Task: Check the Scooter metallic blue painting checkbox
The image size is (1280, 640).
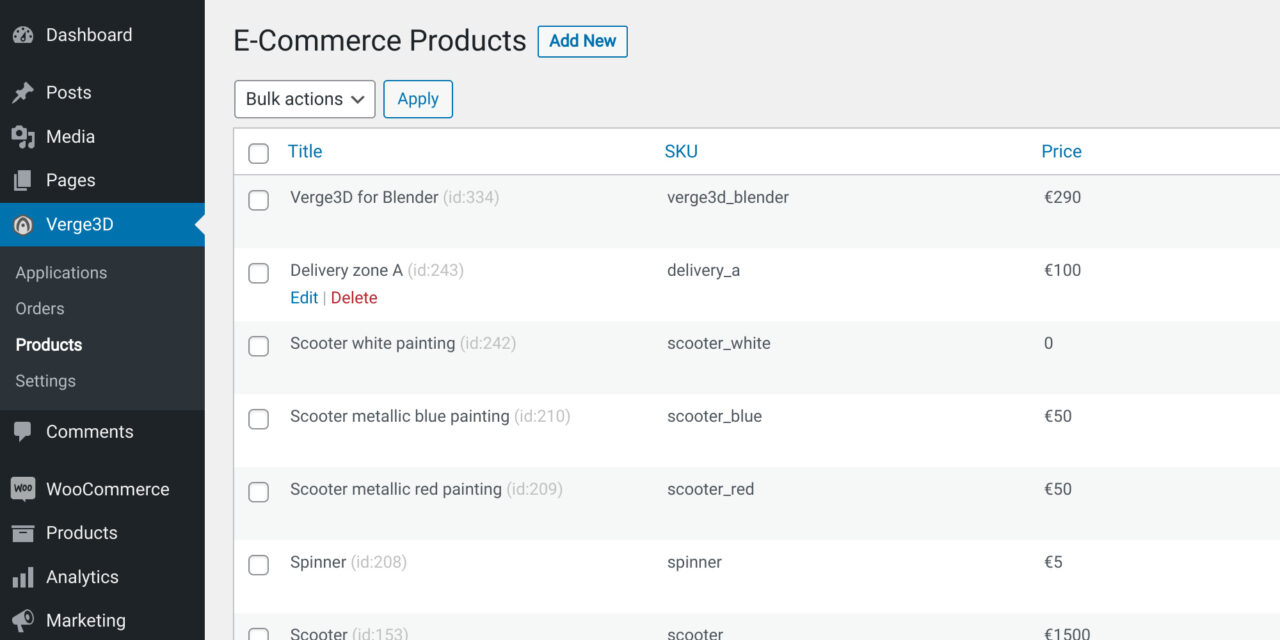Action: coord(259,419)
